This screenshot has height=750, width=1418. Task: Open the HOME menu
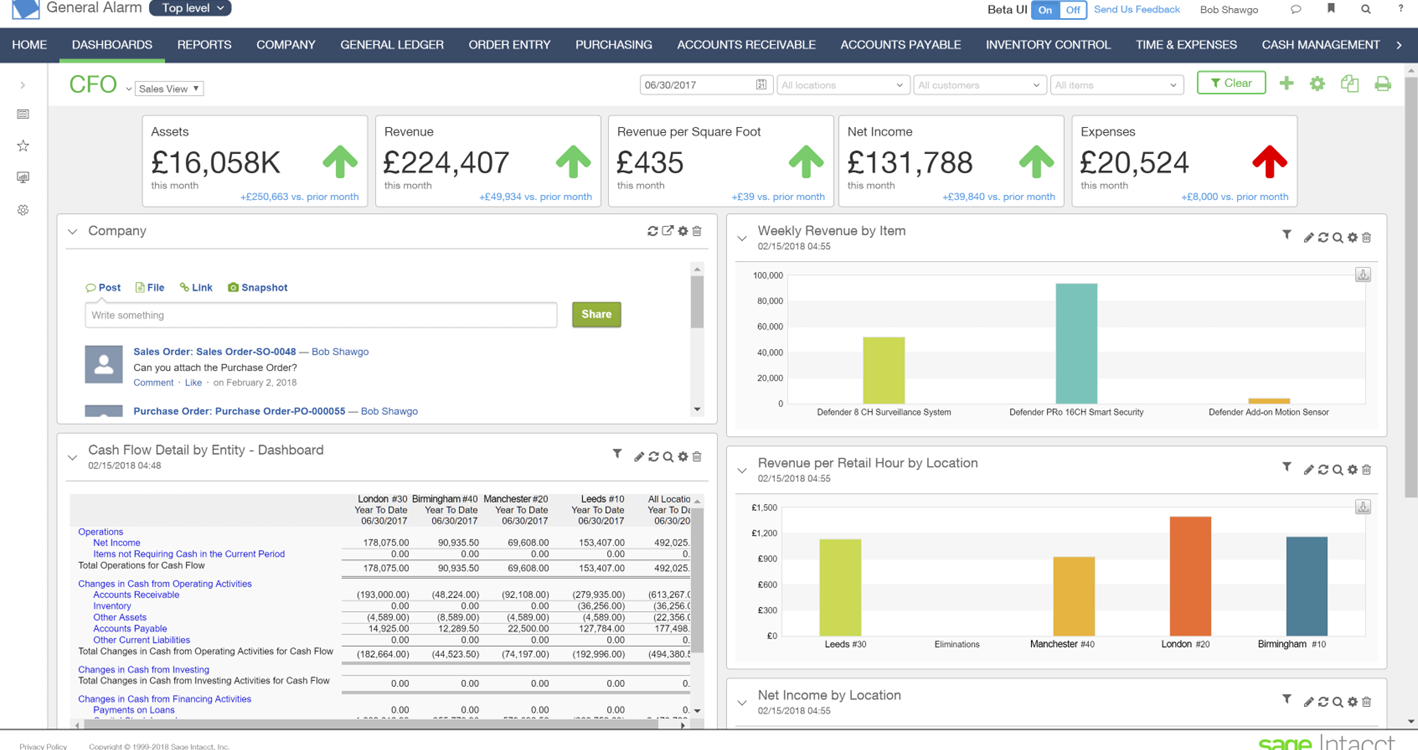click(x=29, y=45)
